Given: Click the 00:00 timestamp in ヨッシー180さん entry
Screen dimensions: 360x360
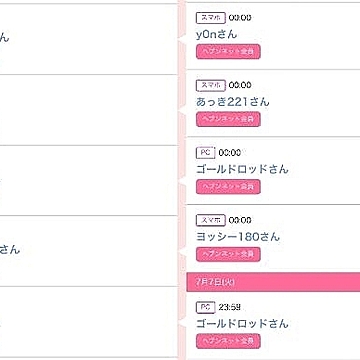Looking at the screenshot, I should click(240, 220).
